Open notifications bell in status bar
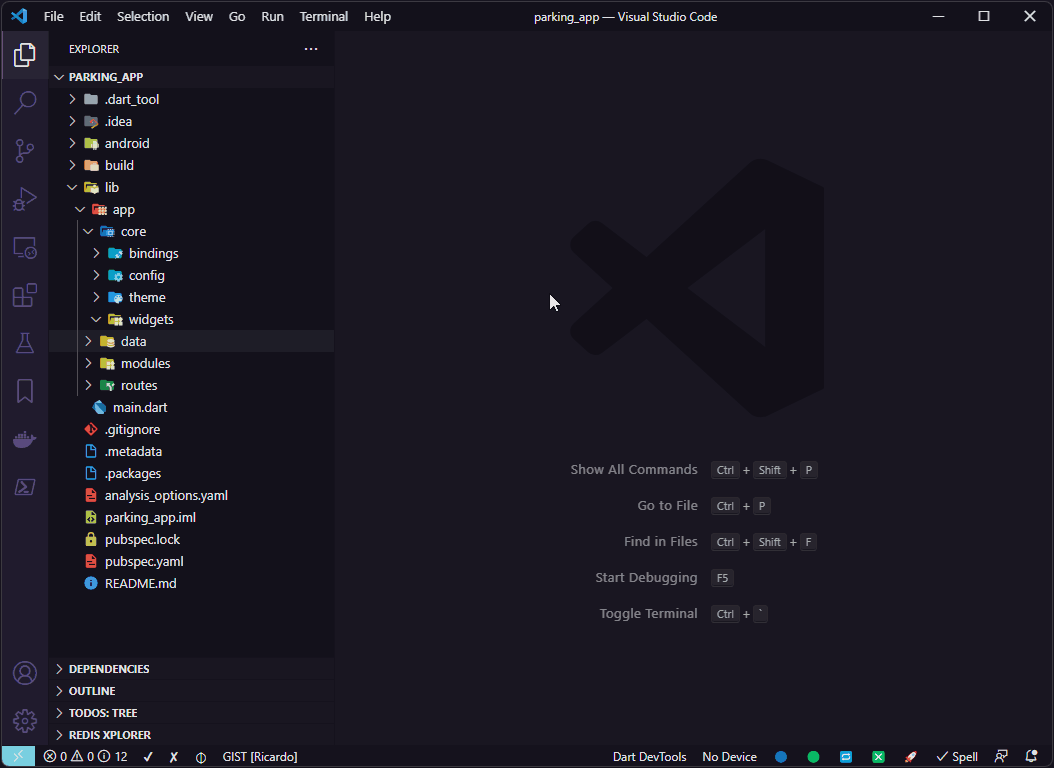 pos(1032,757)
